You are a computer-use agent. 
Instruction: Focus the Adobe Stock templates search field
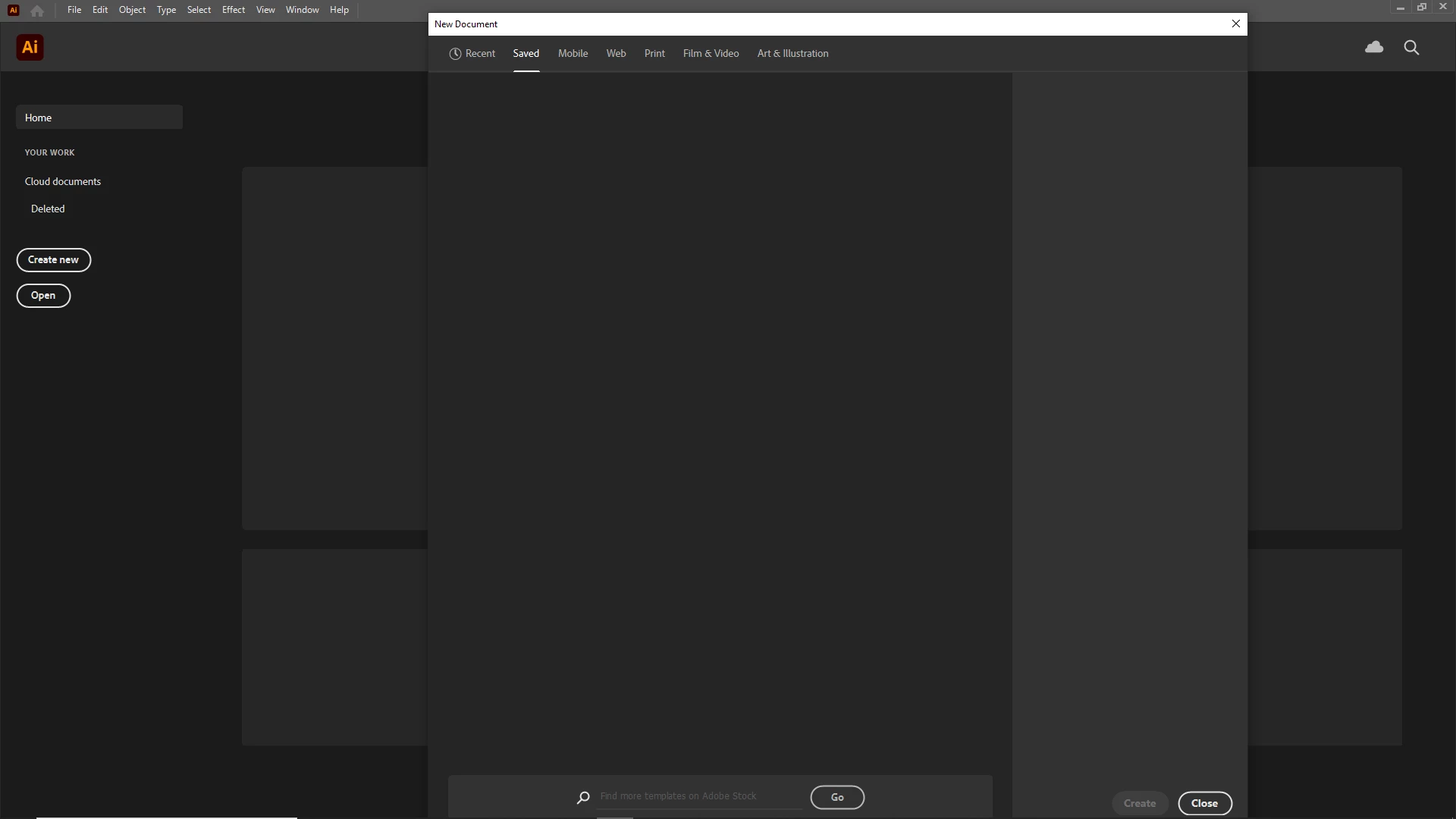point(698,796)
